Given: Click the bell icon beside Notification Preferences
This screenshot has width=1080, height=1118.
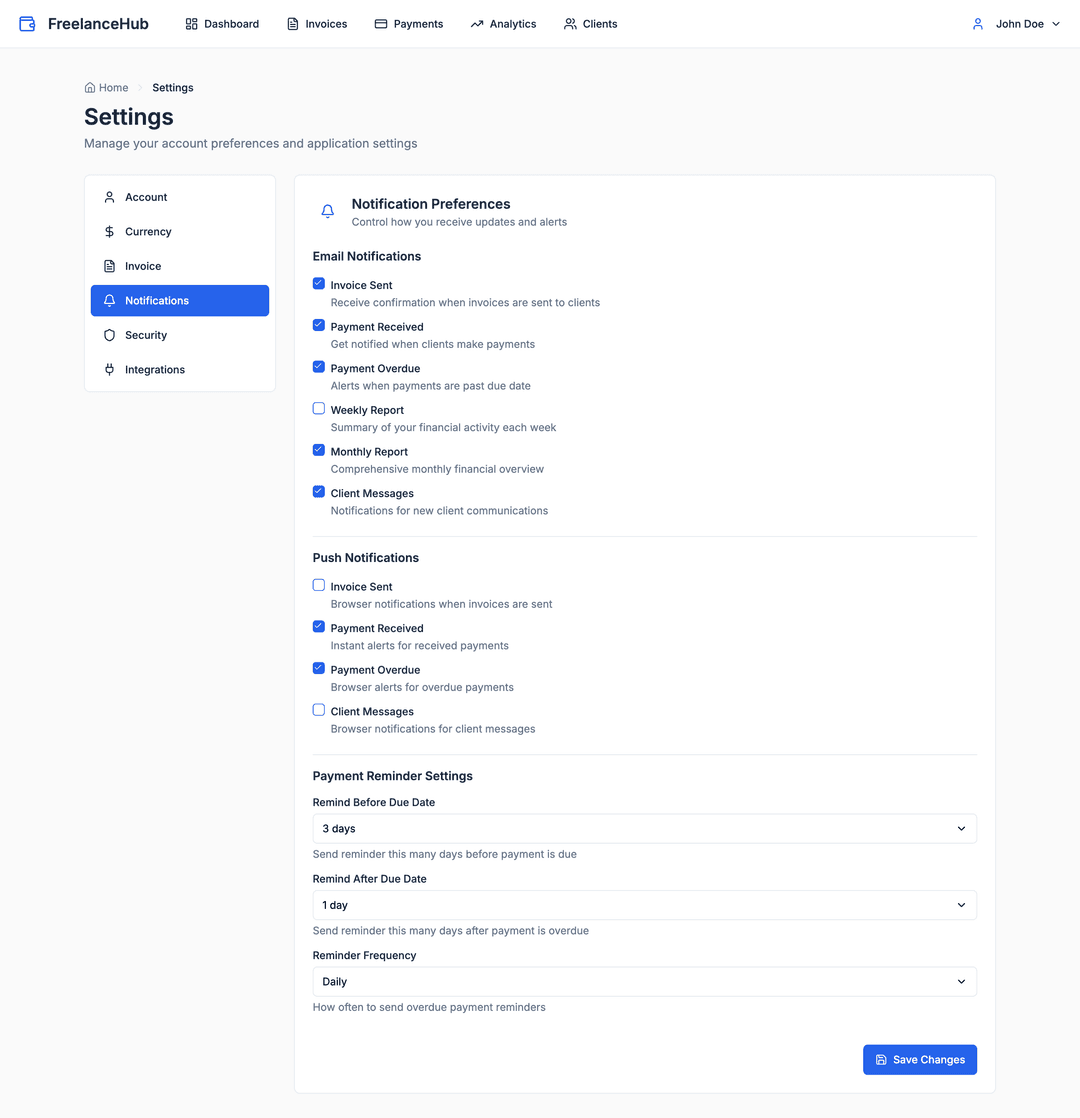Looking at the screenshot, I should (327, 211).
